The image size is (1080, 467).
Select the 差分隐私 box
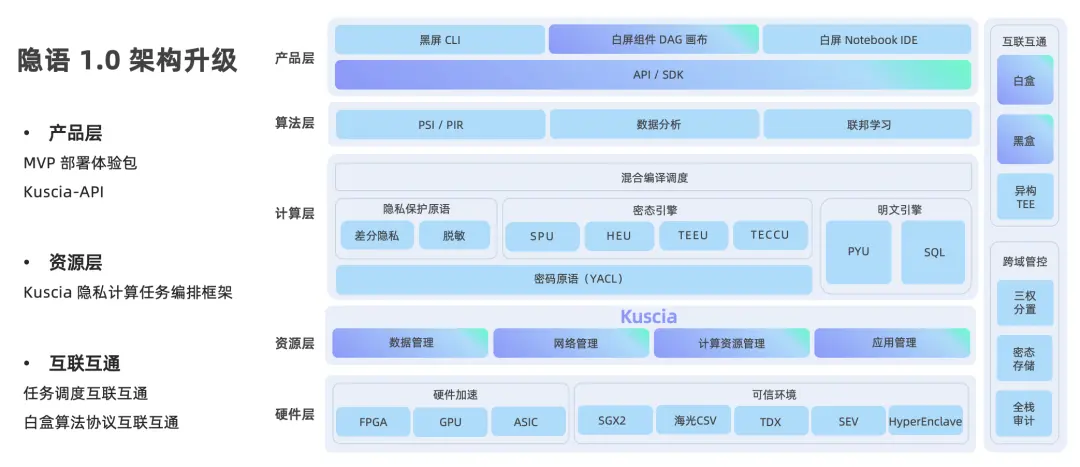coord(376,236)
